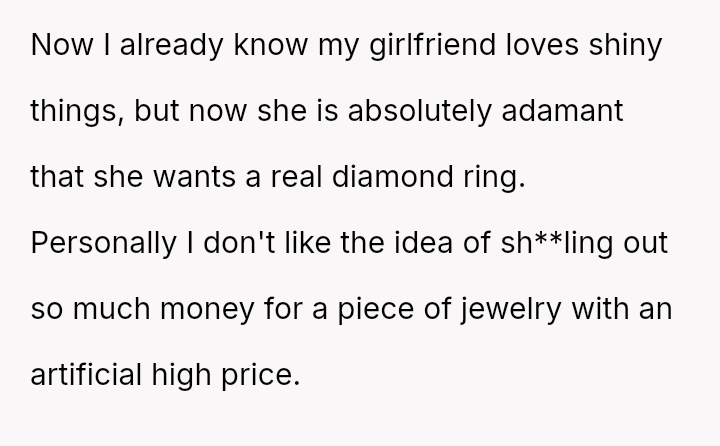This screenshot has width=720, height=446.
Task: Click the word "artificial"
Action: (86, 374)
